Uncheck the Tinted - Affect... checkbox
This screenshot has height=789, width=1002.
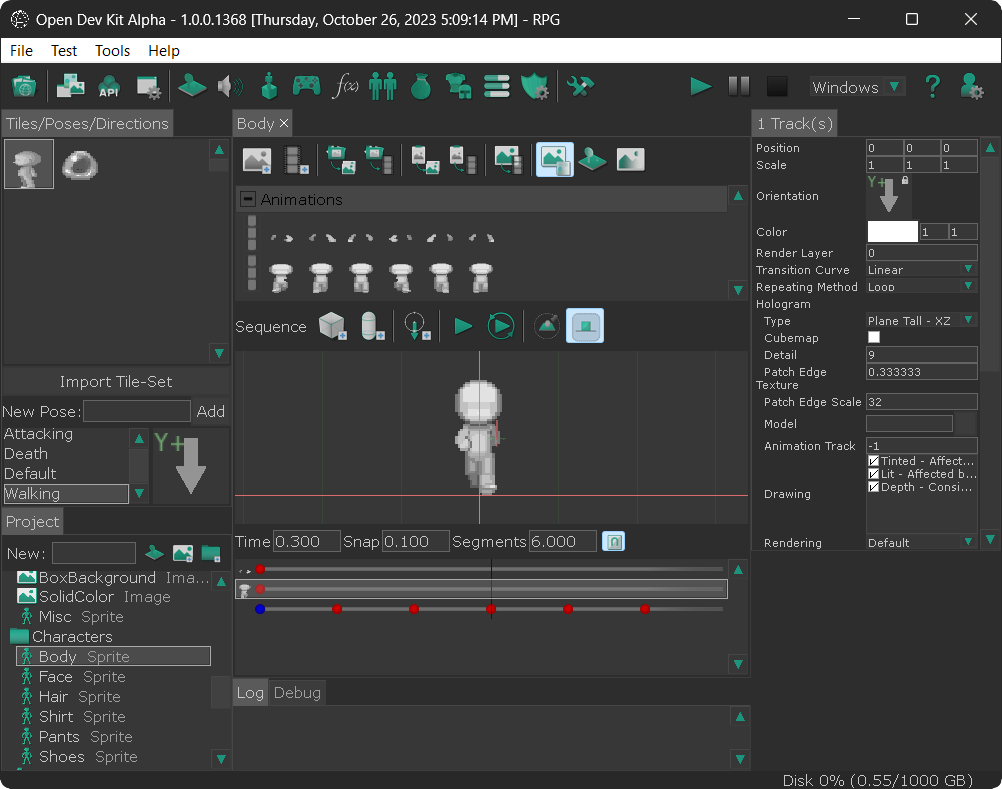[x=874, y=461]
